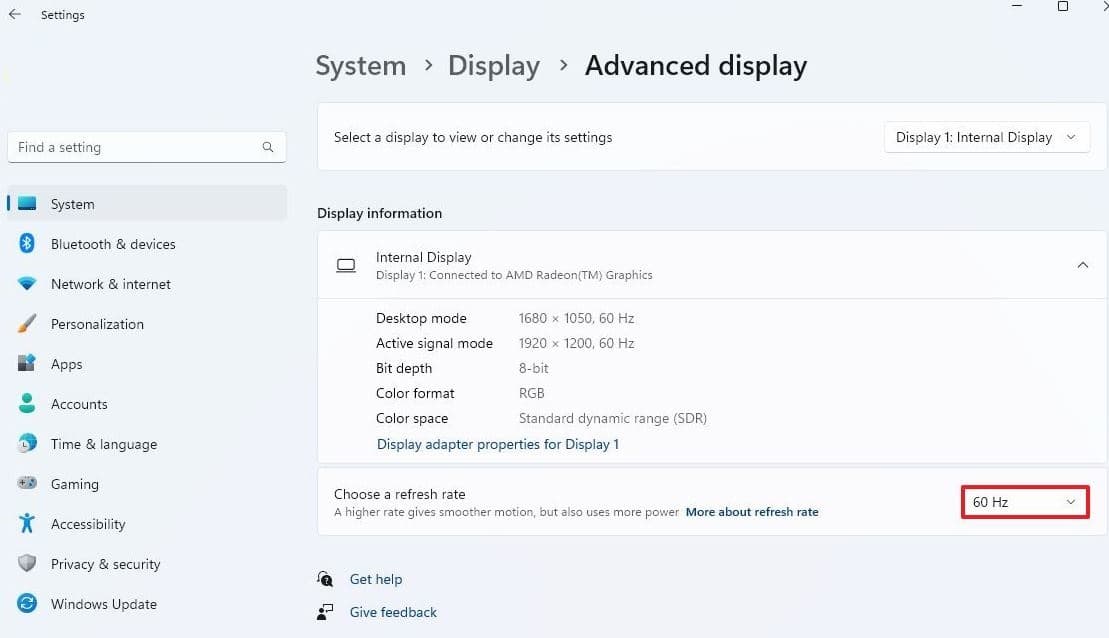This screenshot has width=1109, height=638.
Task: Click the Privacy & security shield icon
Action: coord(28,564)
